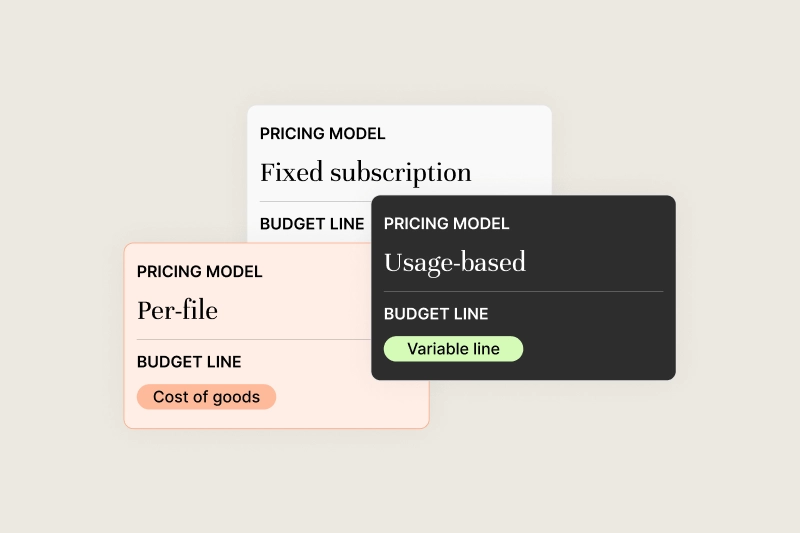Click "BUDGET LINE" label on the dark card
The image size is (800, 533).
436,314
